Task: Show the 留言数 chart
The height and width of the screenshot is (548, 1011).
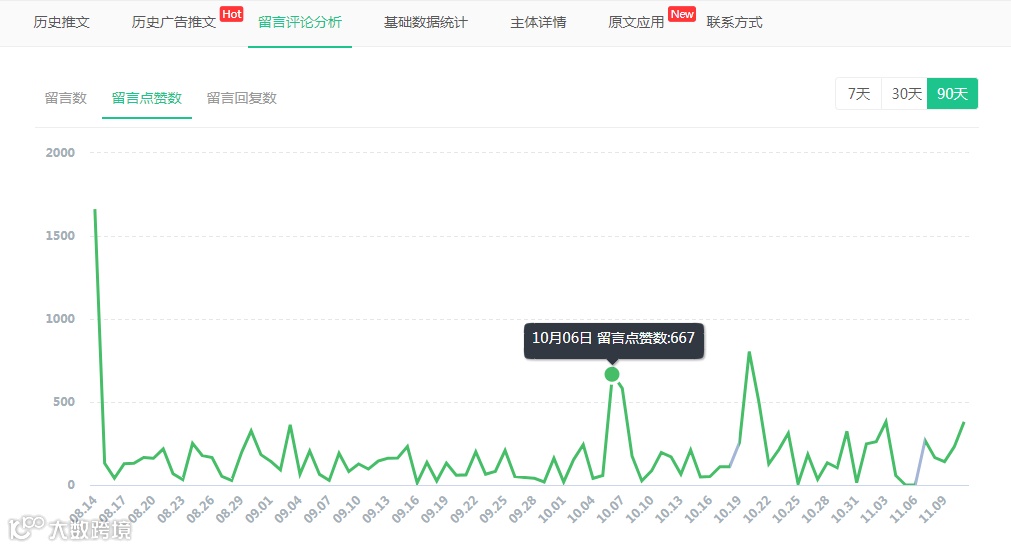Action: pos(66,98)
